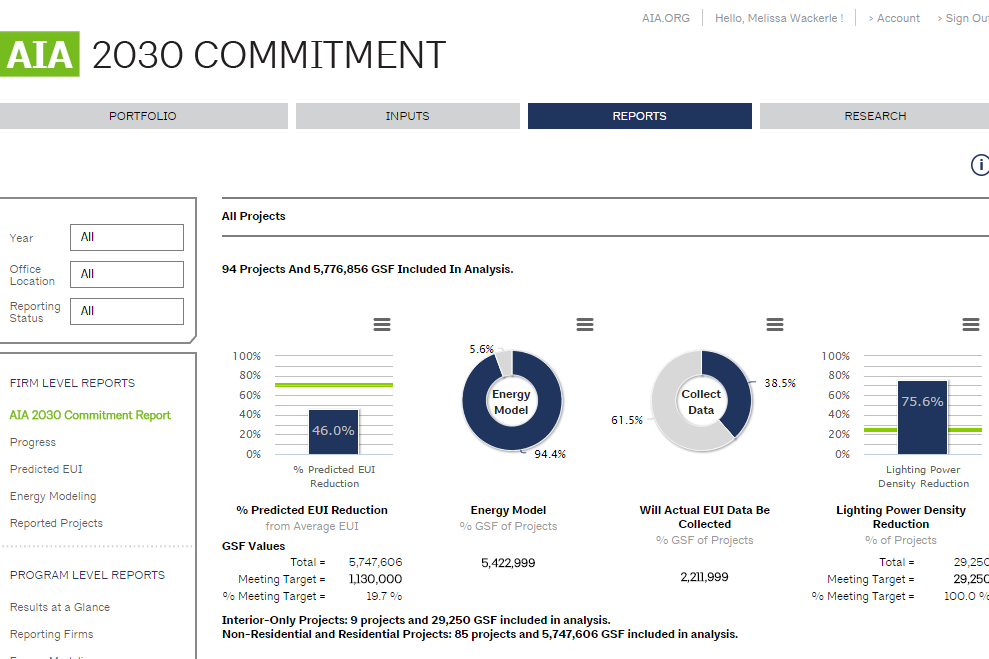989x659 pixels.
Task: Open the Reporting Status filter dropdown
Action: (x=126, y=311)
